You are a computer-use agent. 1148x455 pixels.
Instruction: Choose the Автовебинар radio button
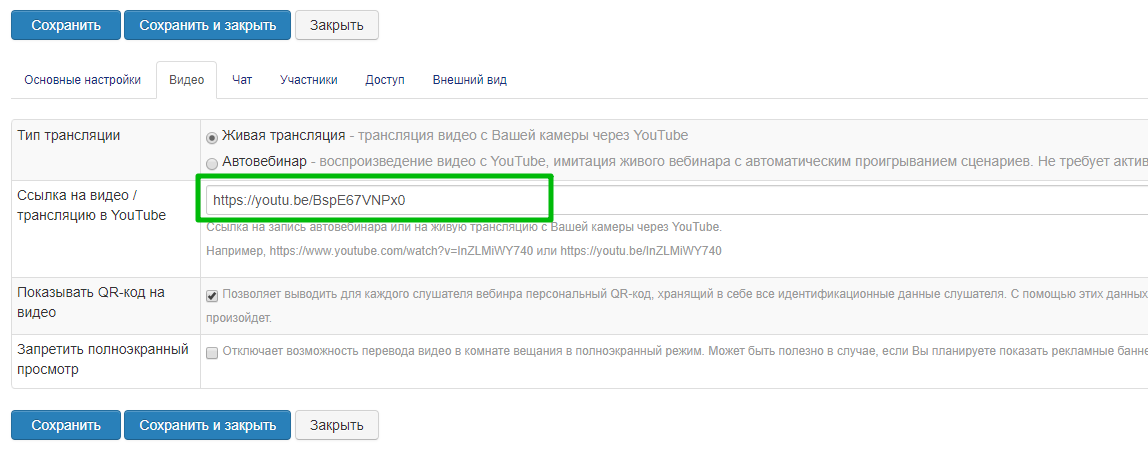tap(212, 163)
